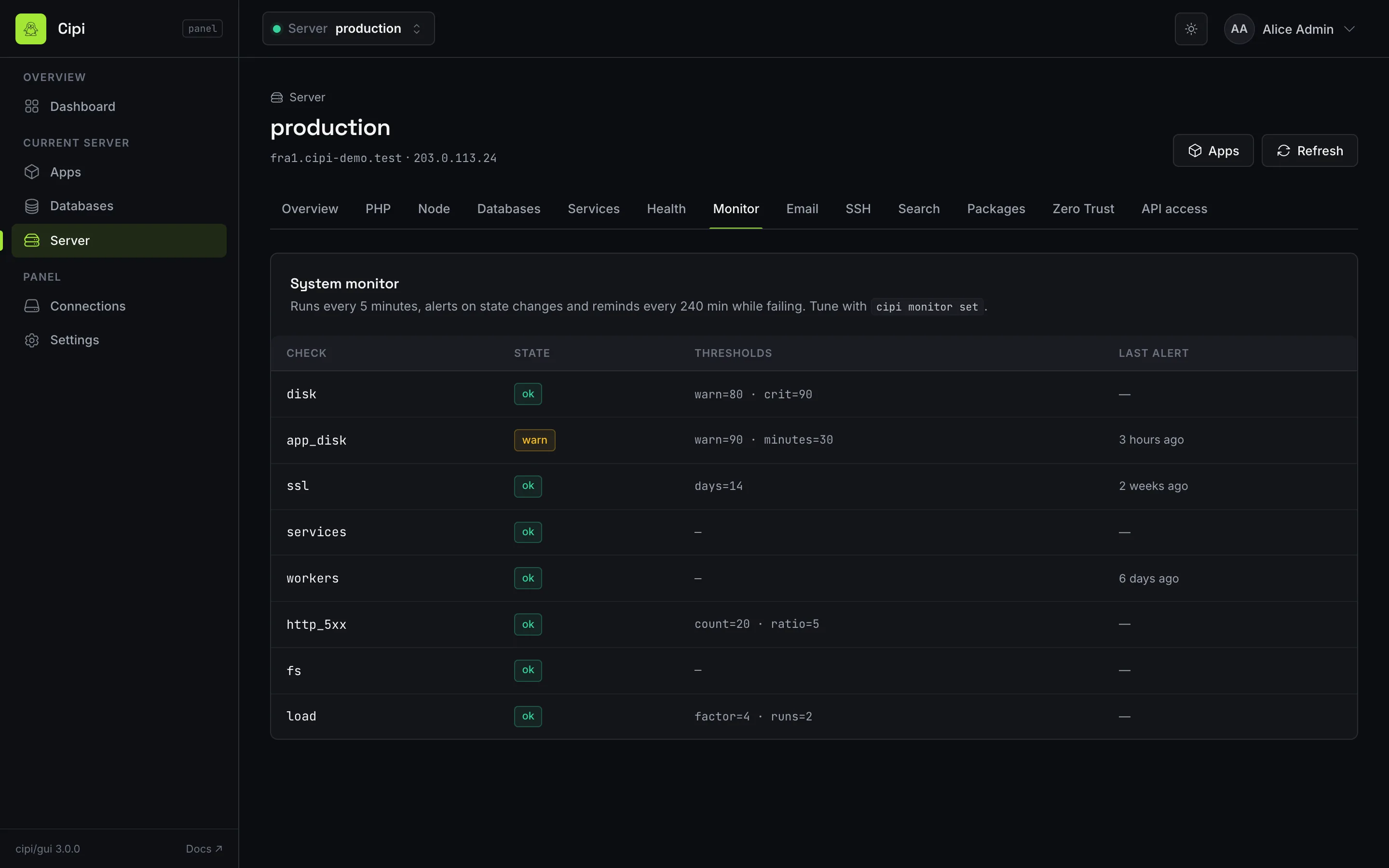
Task: Open the production server selector dropdown
Action: pos(348,29)
